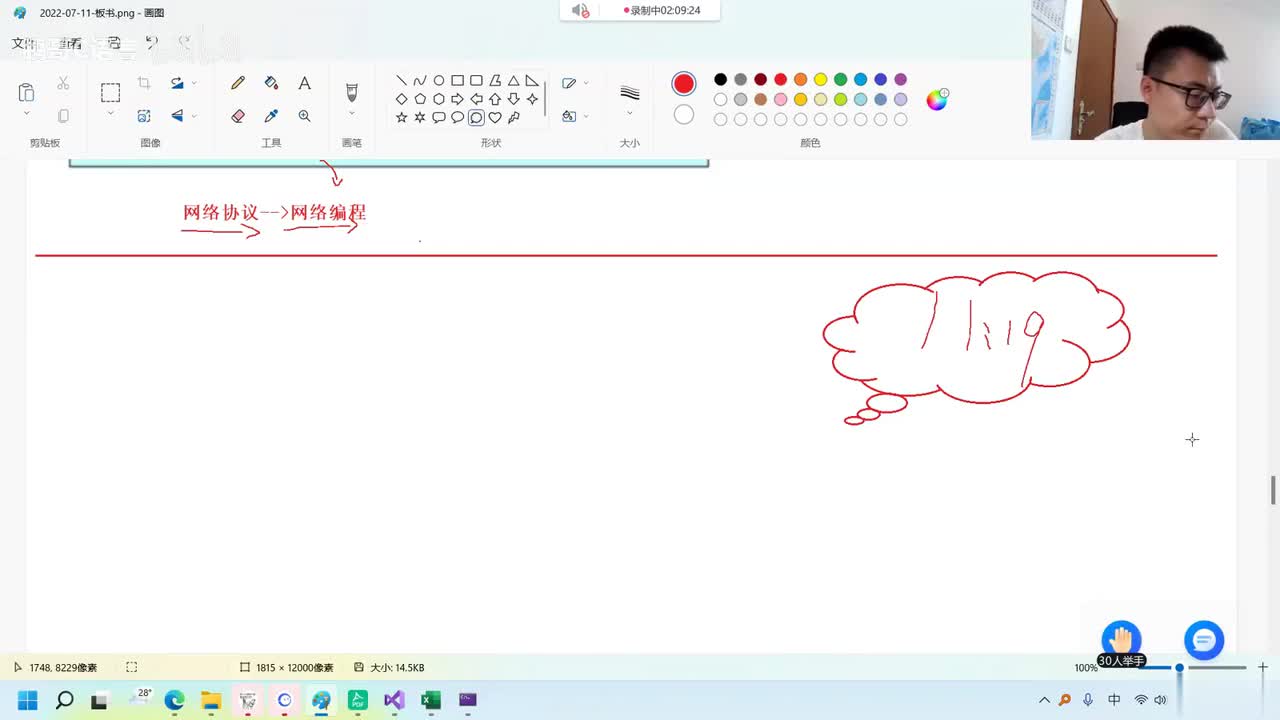
Task: Choose the Curve shape
Action: tap(420, 80)
